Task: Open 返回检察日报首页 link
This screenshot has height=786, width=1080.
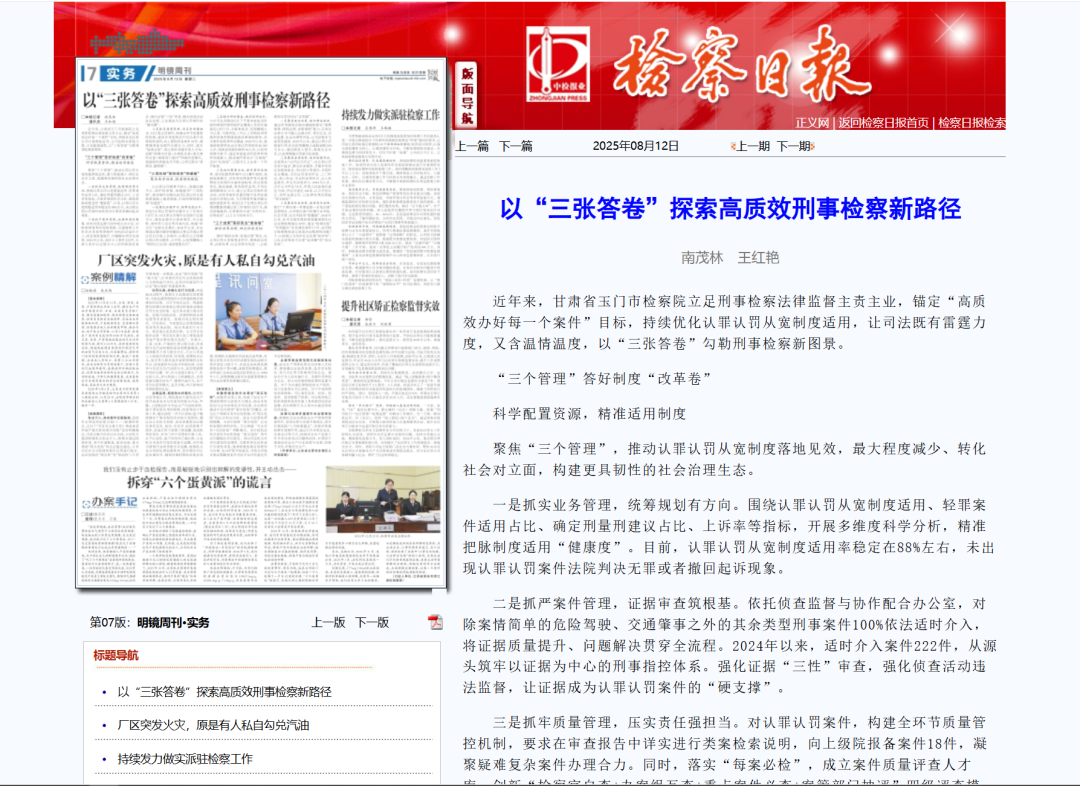Action: pos(883,123)
